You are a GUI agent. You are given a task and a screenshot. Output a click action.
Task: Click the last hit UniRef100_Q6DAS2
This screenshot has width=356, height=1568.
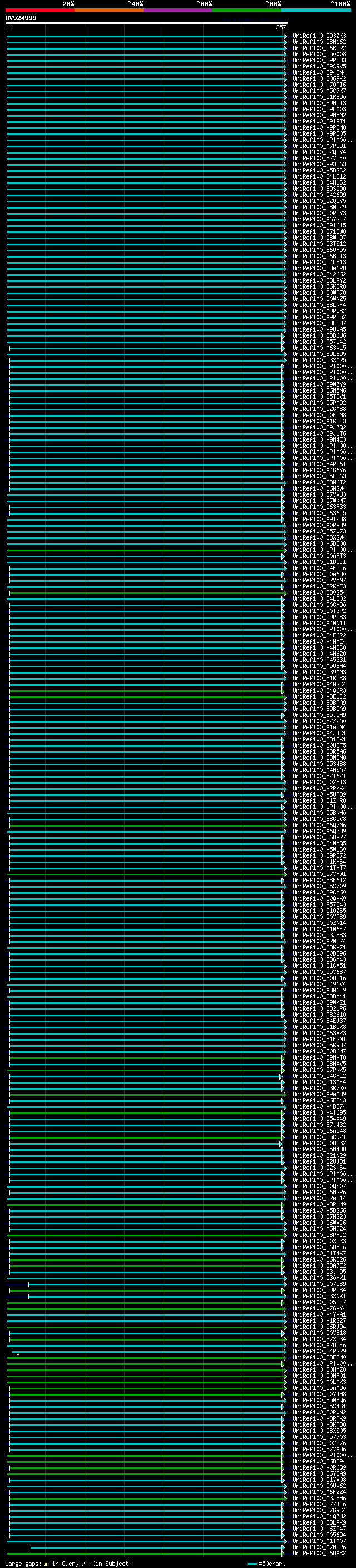[x=319, y=1554]
